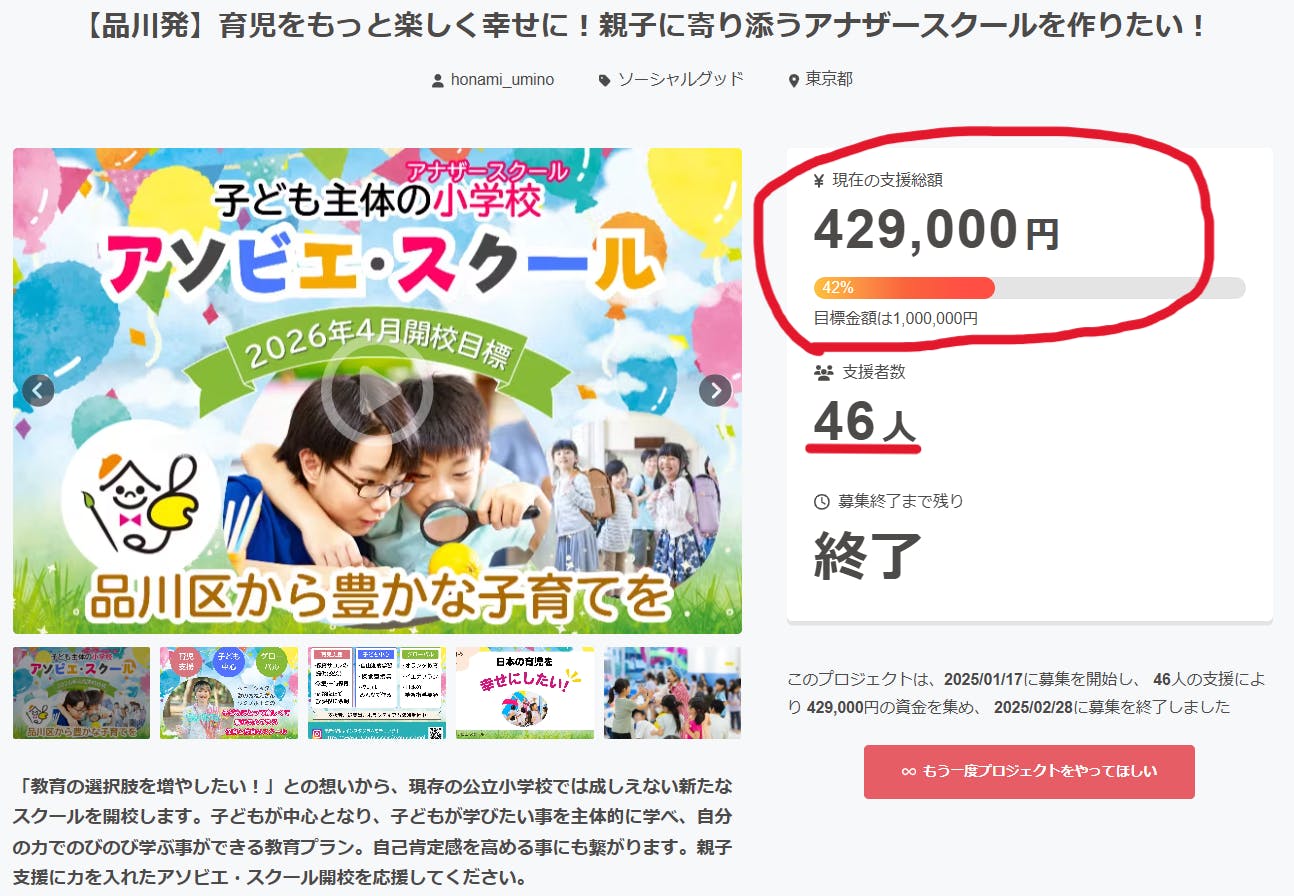The width and height of the screenshot is (1294, 896).
Task: Select the 日本の育児を幸せにしたい thumbnail
Action: tap(525, 693)
